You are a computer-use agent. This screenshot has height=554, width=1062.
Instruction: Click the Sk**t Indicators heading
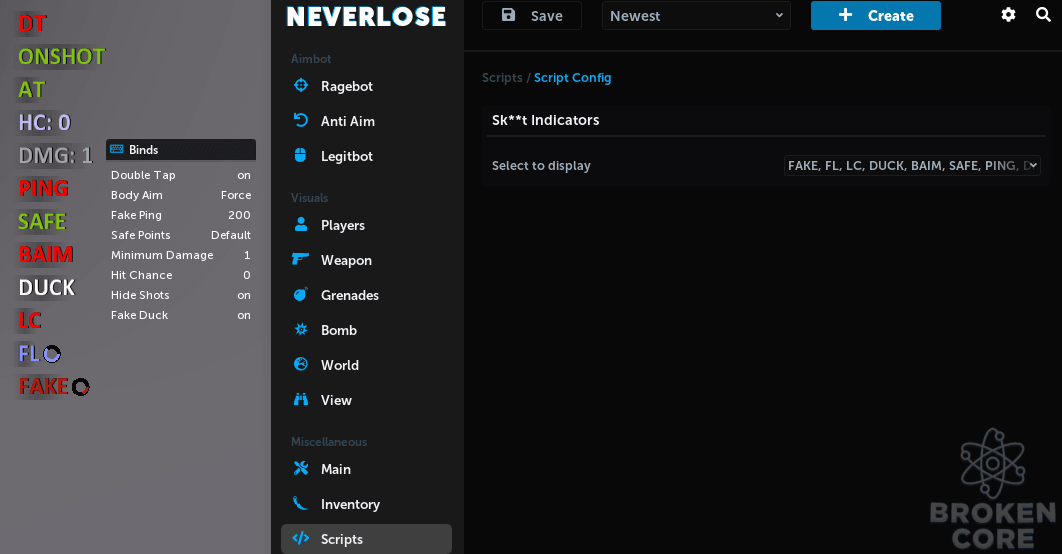click(545, 120)
